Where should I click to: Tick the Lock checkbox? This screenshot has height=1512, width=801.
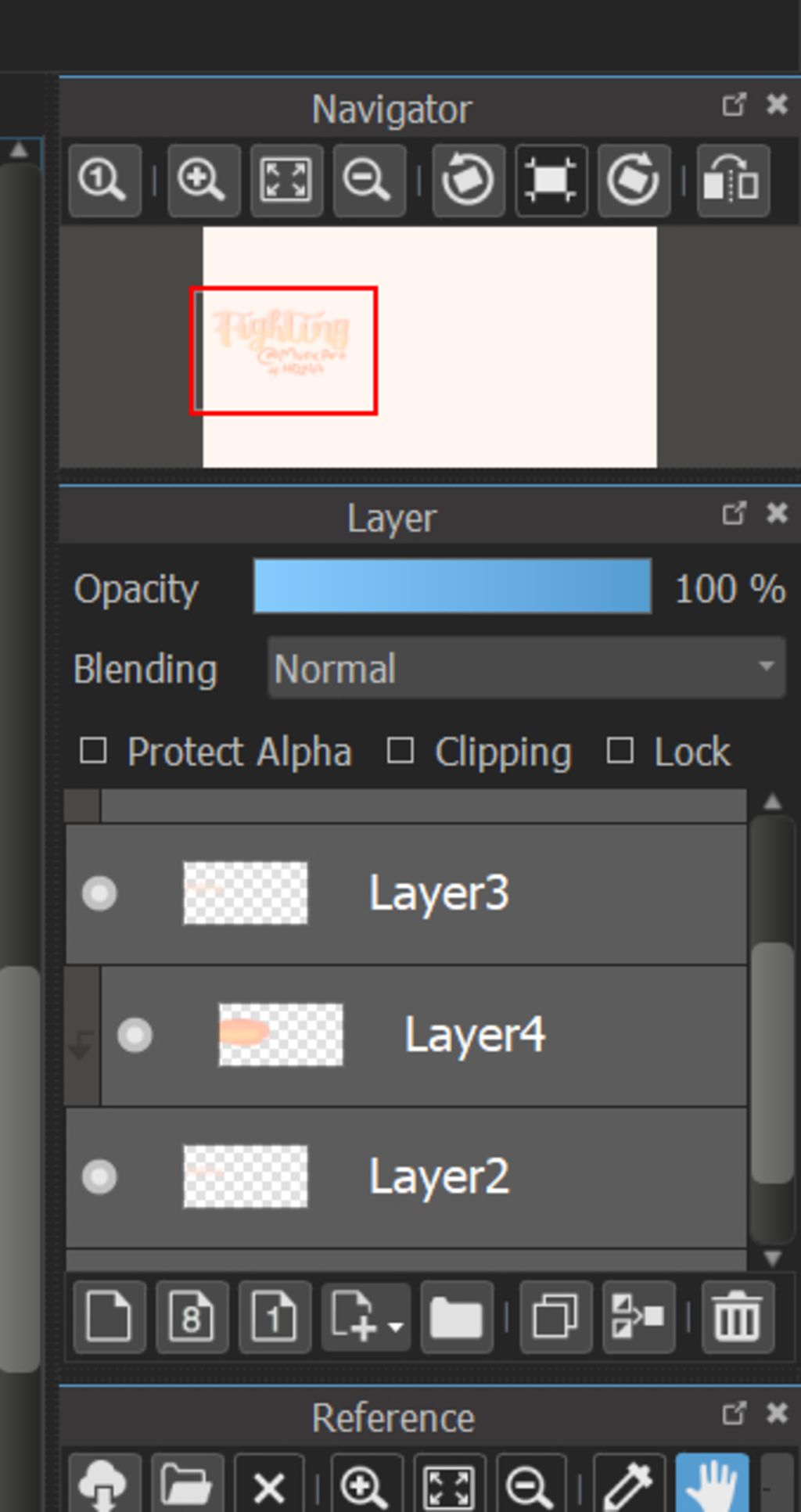tap(620, 752)
